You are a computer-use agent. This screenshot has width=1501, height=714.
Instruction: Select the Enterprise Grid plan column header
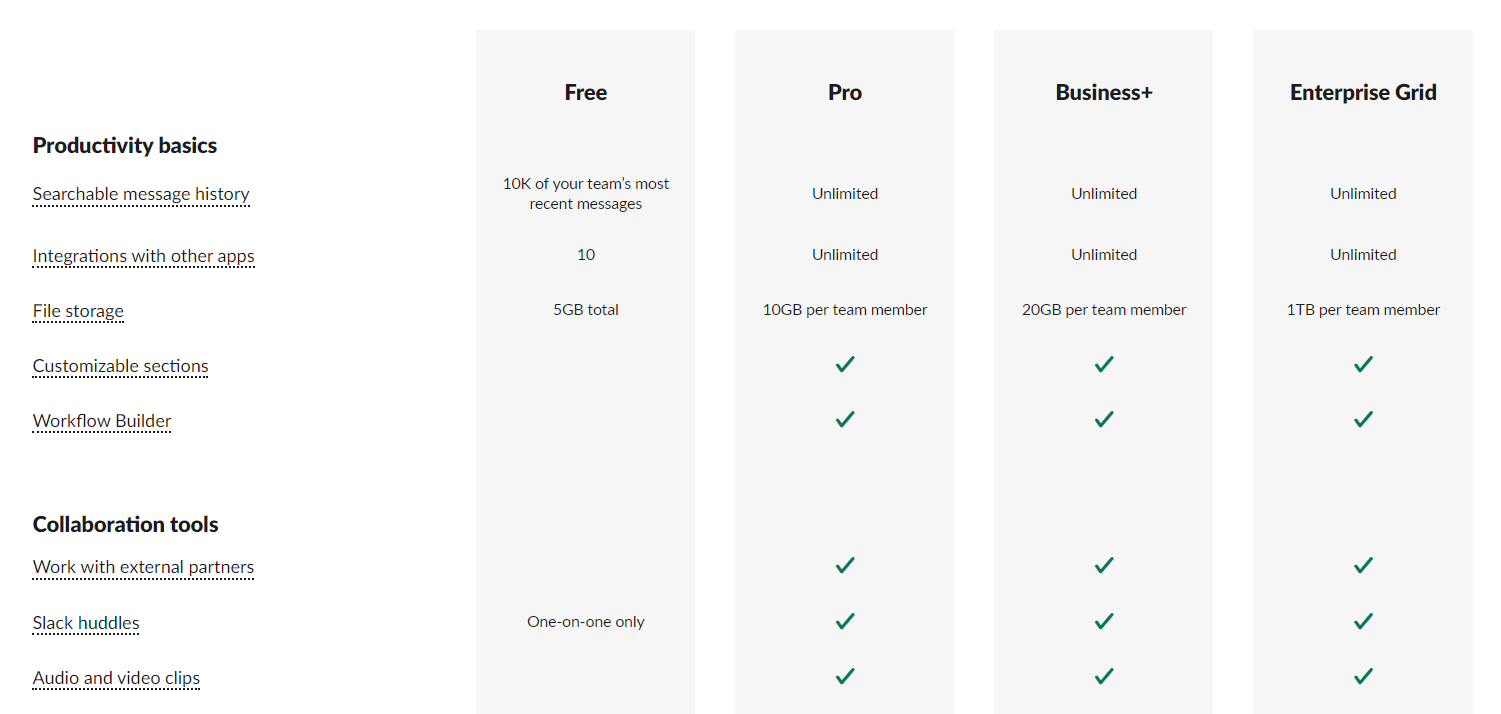point(1363,92)
